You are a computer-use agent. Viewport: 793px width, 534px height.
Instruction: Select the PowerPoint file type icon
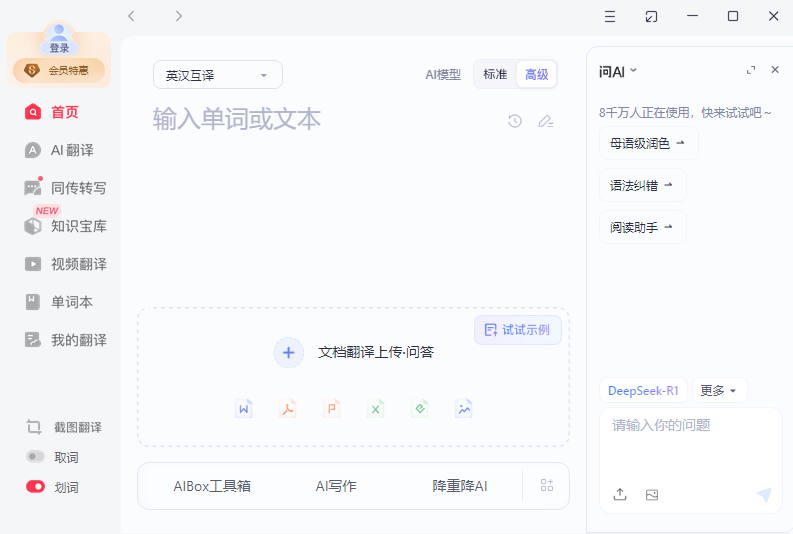coord(332,409)
